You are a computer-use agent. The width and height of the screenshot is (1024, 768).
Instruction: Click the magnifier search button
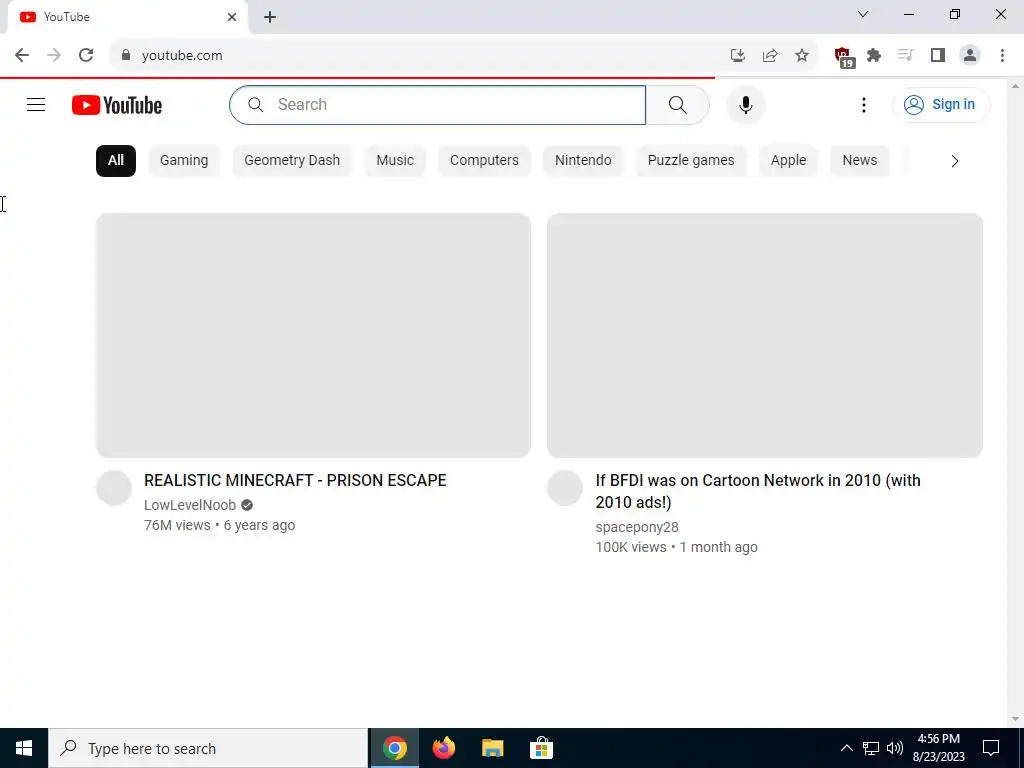tap(677, 104)
